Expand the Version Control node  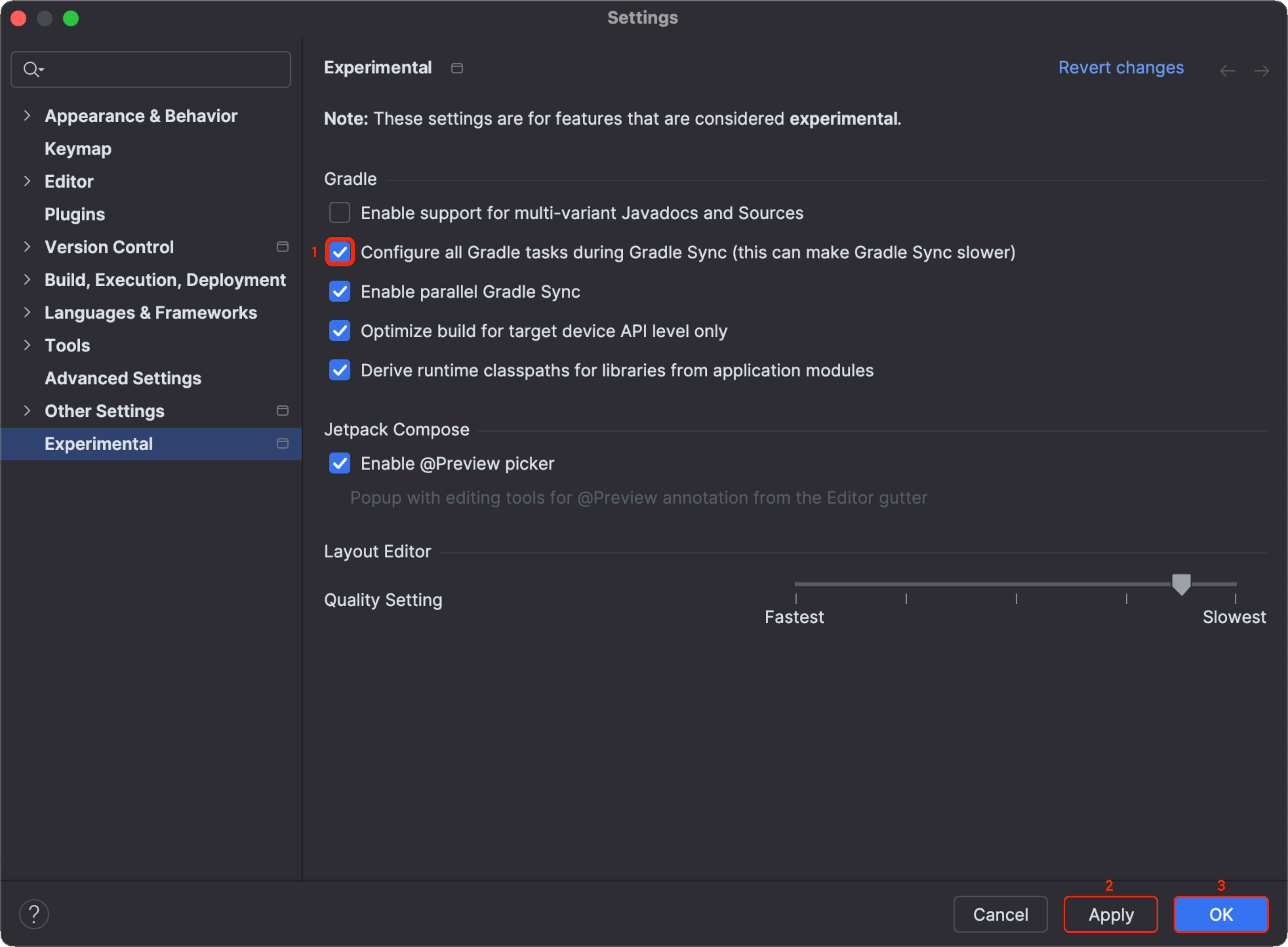[27, 247]
